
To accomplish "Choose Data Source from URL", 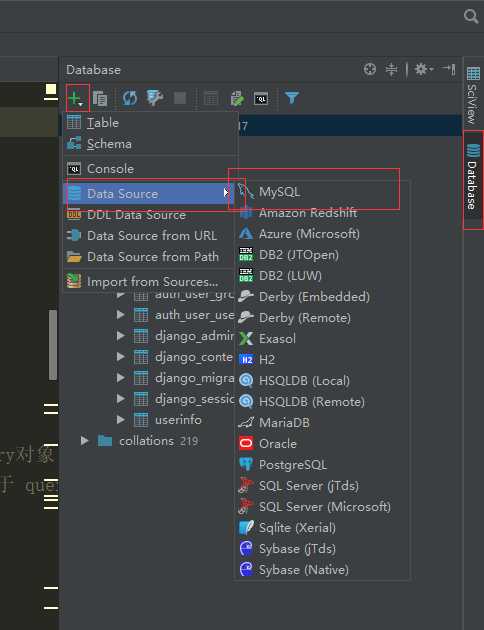I will tap(151, 235).
